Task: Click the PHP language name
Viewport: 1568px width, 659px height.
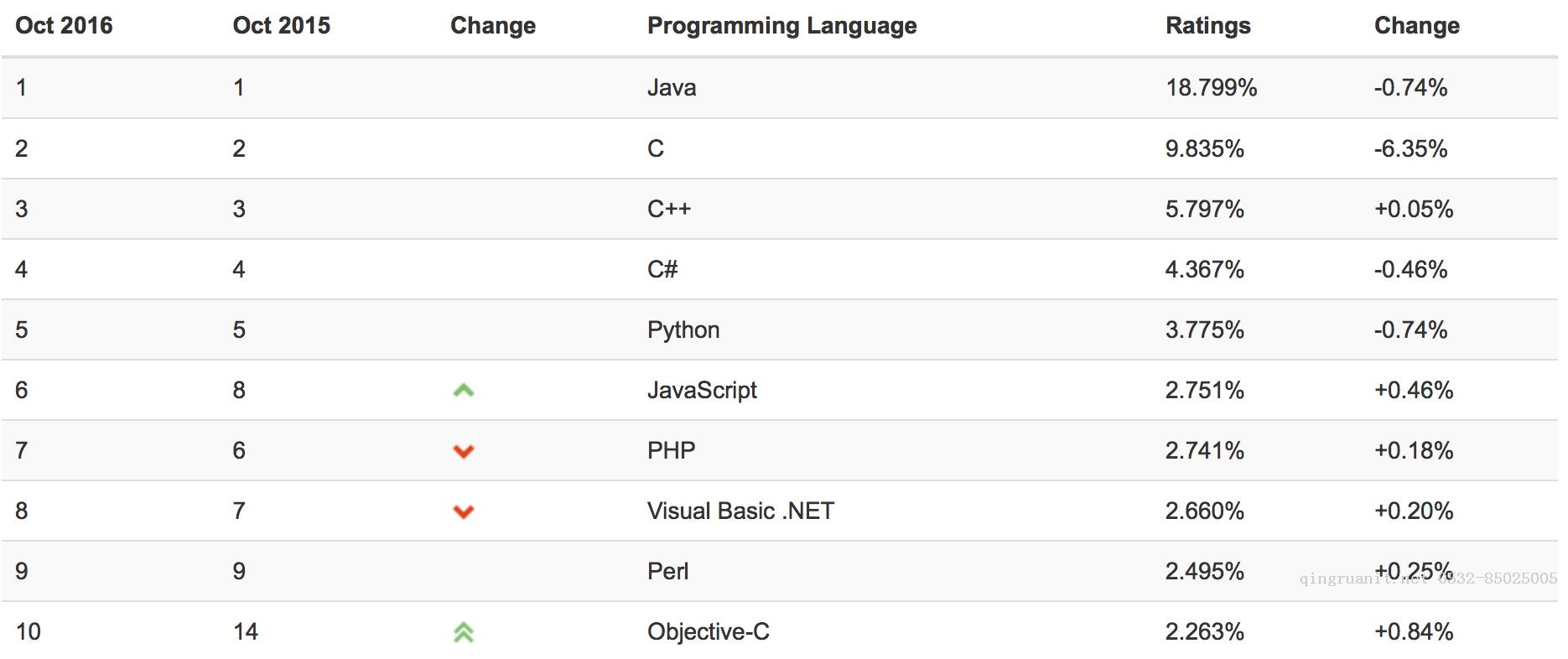Action: [x=671, y=450]
